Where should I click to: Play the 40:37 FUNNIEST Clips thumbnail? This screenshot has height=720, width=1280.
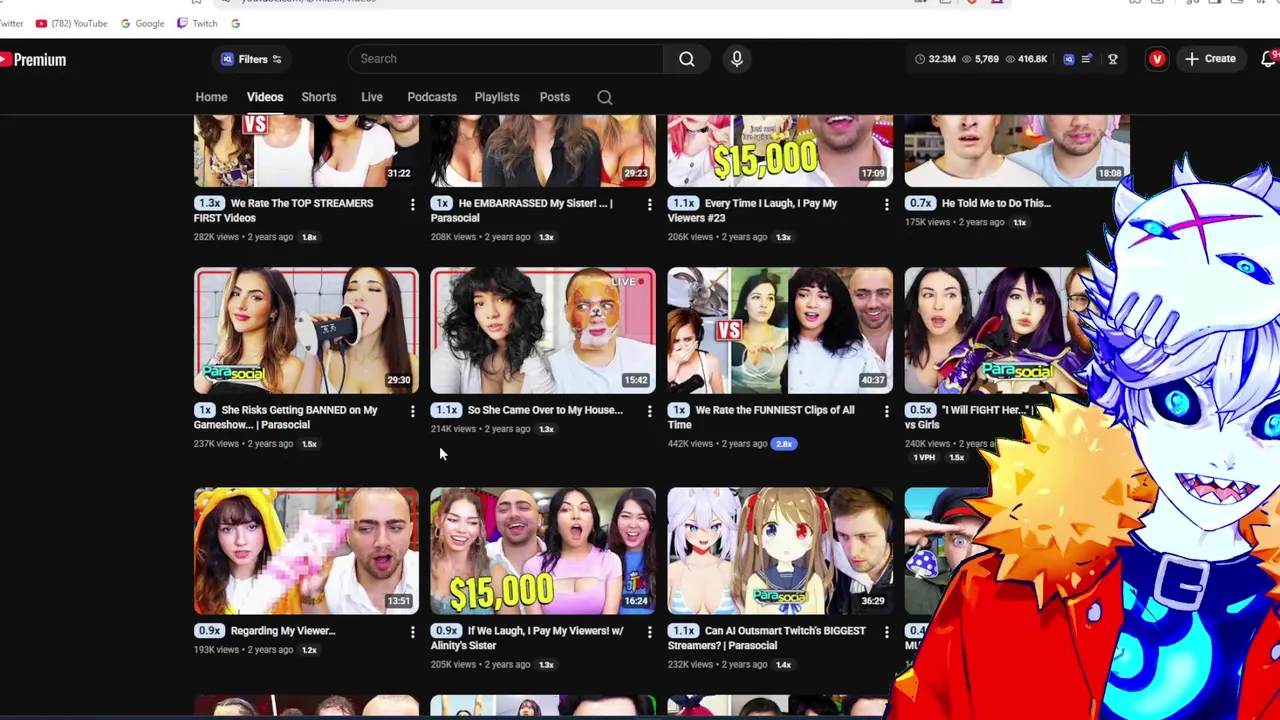780,331
